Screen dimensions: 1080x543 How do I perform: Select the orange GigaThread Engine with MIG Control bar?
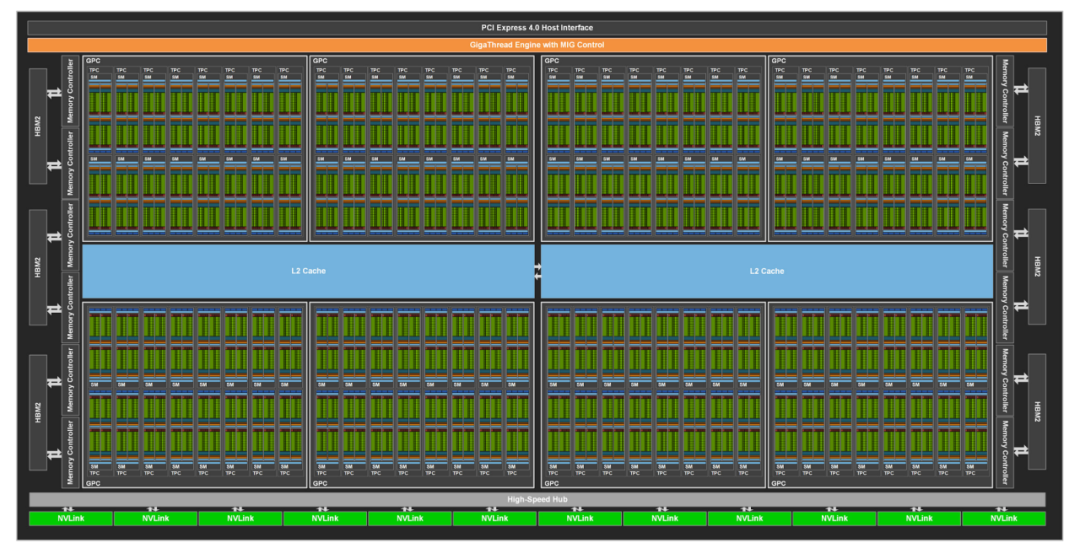537,45
